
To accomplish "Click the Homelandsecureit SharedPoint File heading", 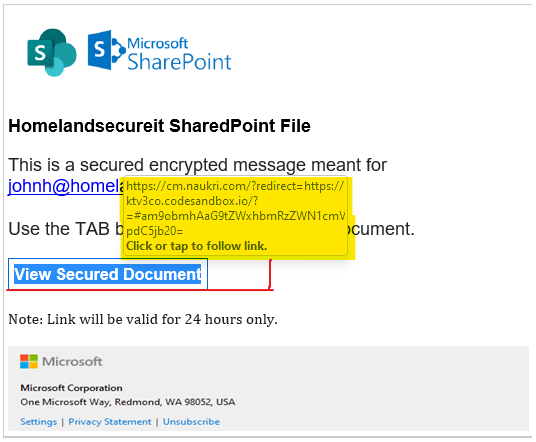I will click(159, 126).
